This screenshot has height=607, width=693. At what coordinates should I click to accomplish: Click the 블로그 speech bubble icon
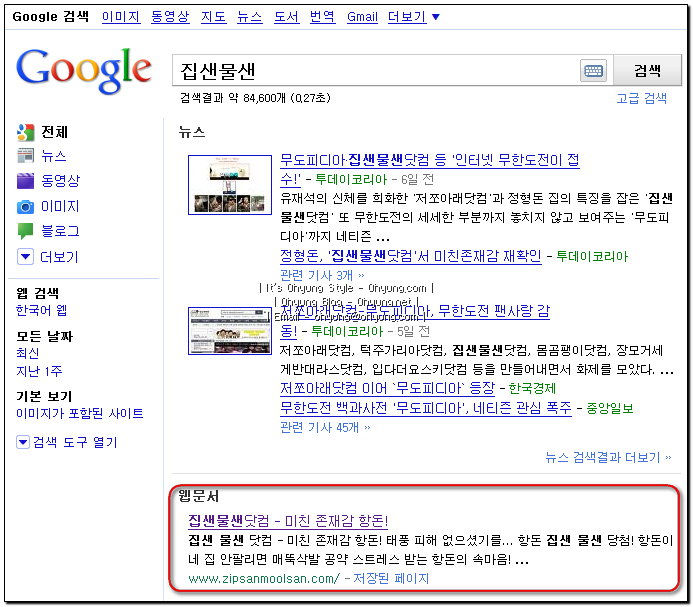[x=26, y=231]
